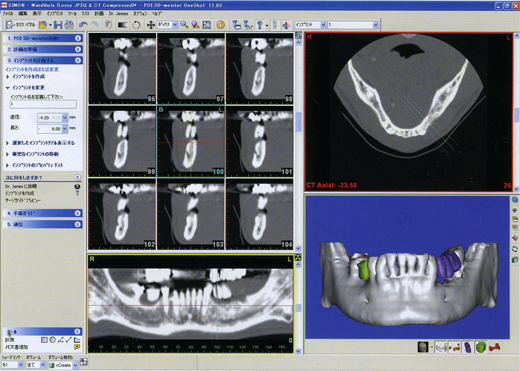Click the greyed redo arrow icon

95,25
